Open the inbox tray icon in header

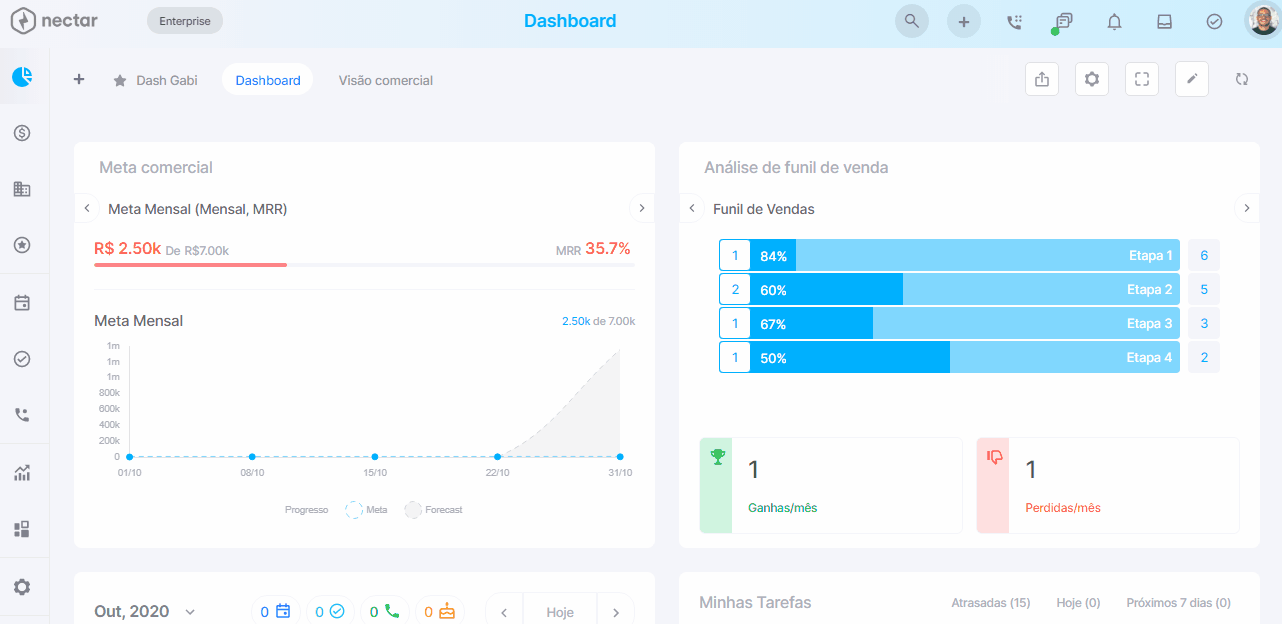pyautogui.click(x=1164, y=21)
